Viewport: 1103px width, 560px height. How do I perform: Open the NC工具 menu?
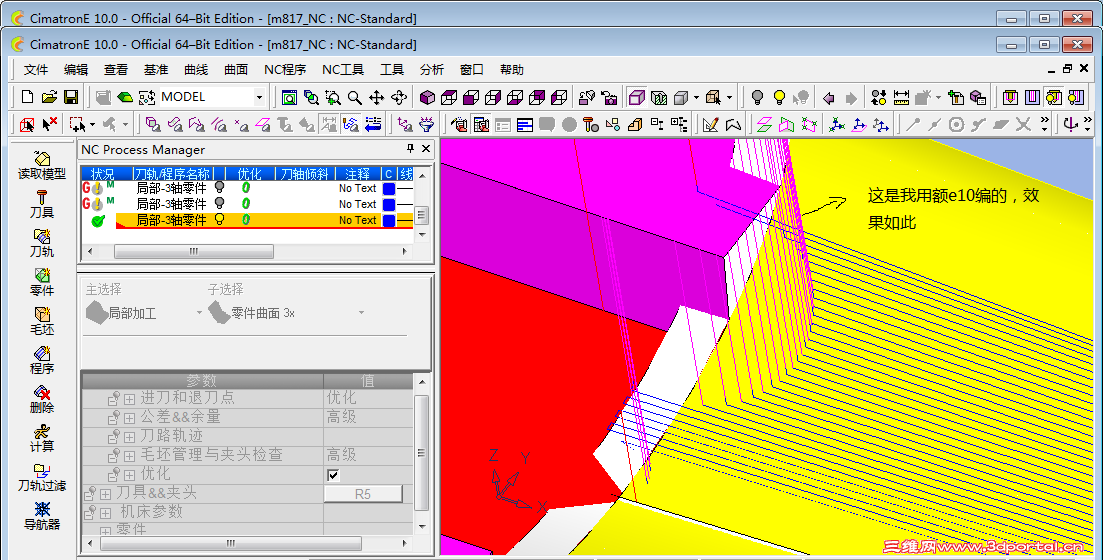(x=343, y=70)
